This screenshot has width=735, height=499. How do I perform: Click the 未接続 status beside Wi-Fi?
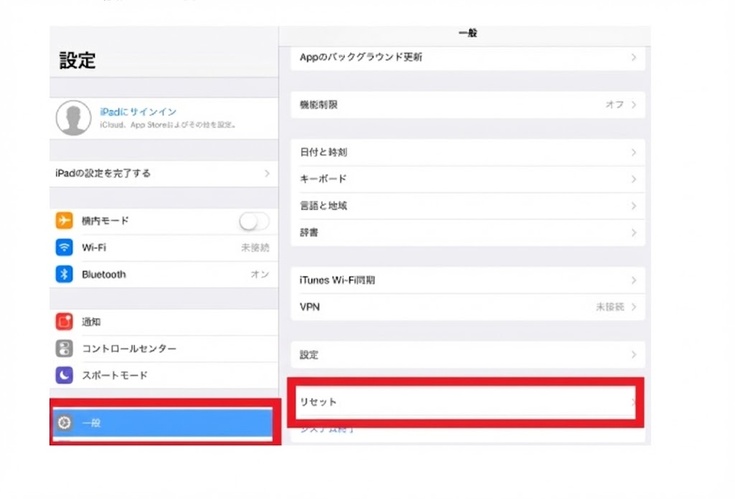coord(255,247)
